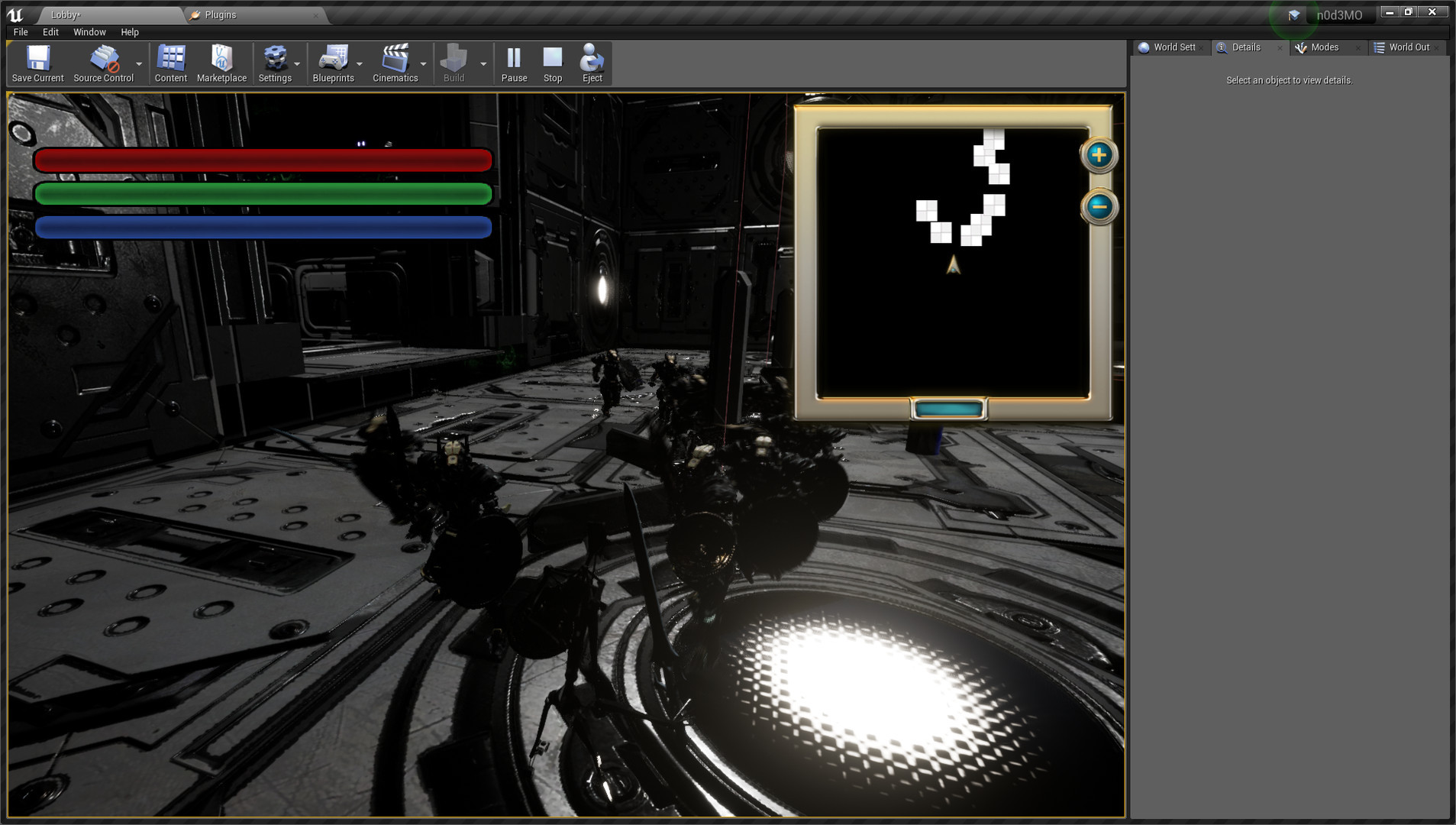Click the green stamina bar
Image resolution: width=1456 pixels, height=825 pixels.
tap(263, 194)
